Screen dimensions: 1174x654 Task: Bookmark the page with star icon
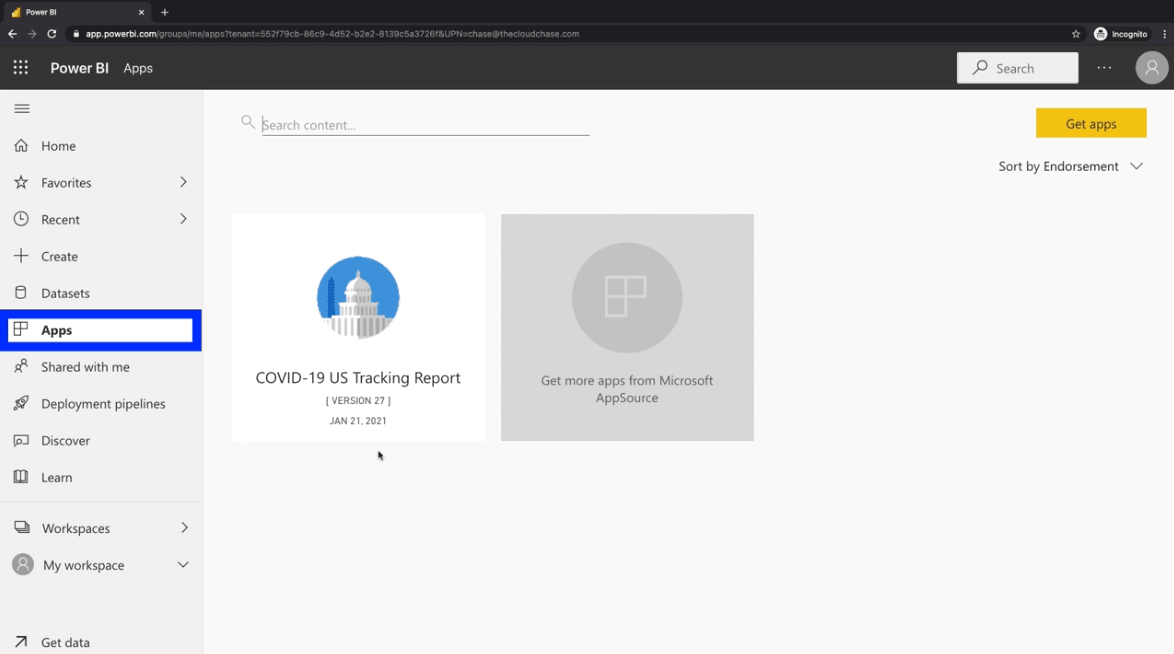coord(1076,34)
